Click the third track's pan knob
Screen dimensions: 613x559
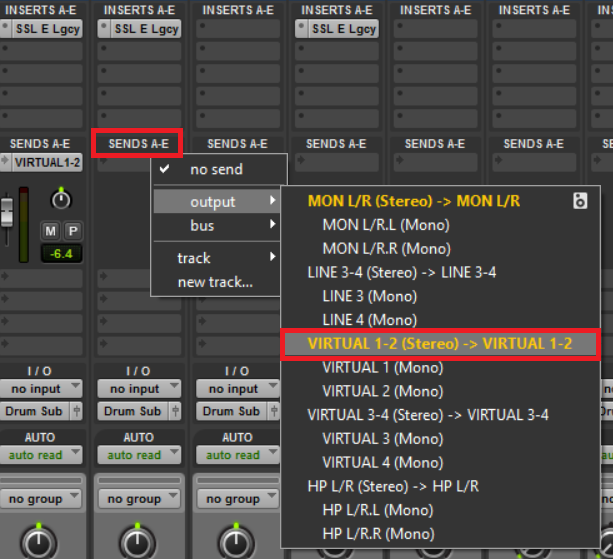(237, 541)
